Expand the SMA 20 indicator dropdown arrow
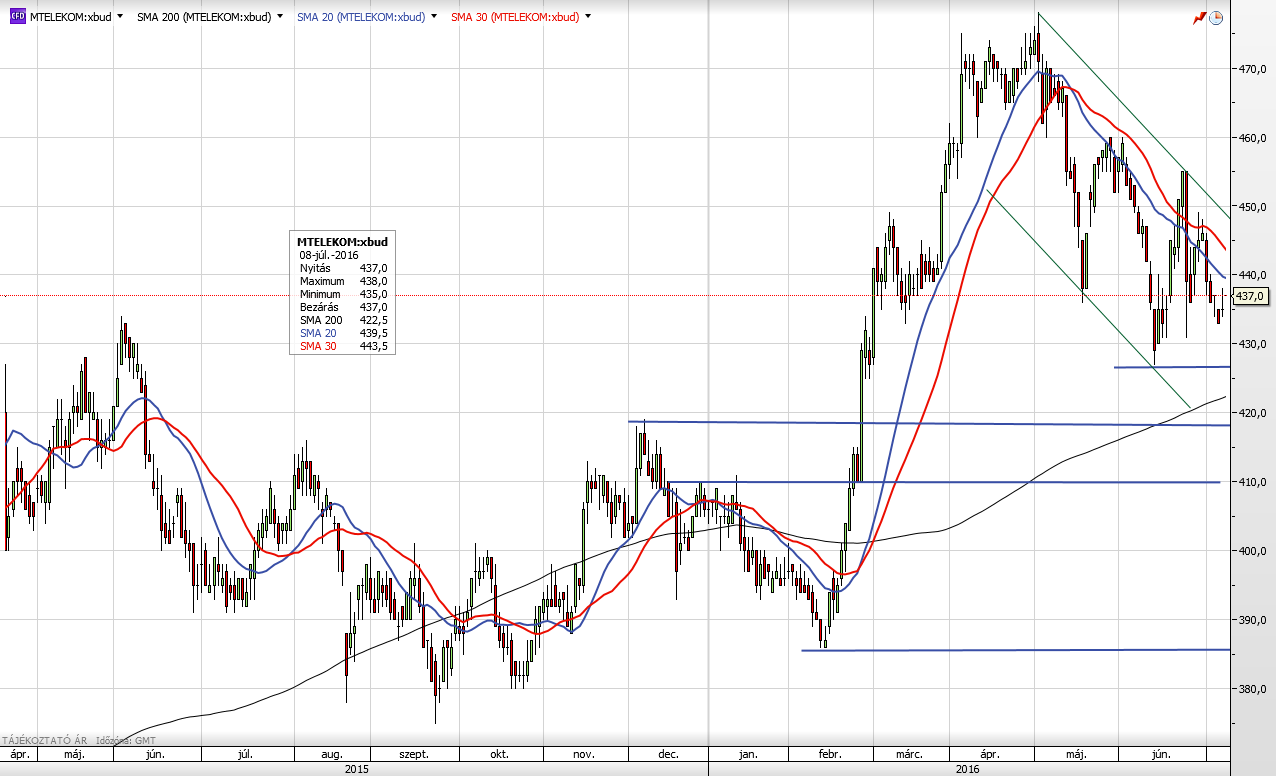 point(433,17)
